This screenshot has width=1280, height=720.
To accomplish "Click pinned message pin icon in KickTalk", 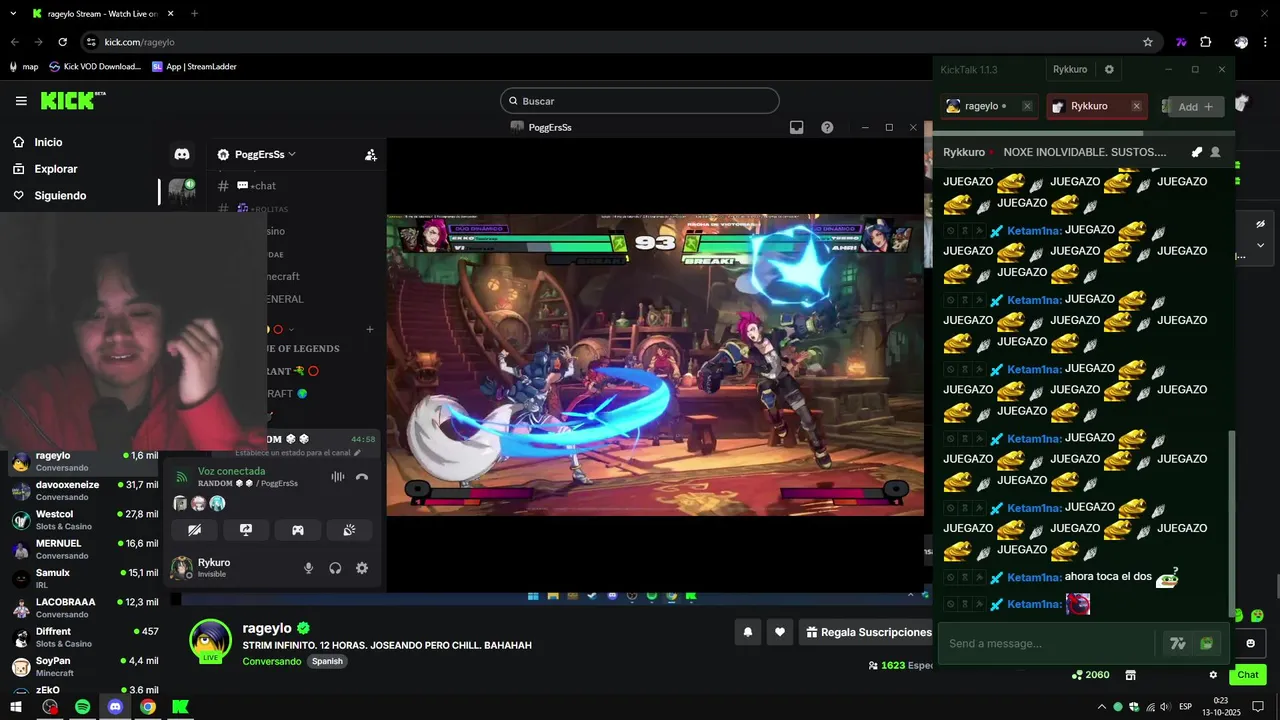I will [x=1197, y=152].
